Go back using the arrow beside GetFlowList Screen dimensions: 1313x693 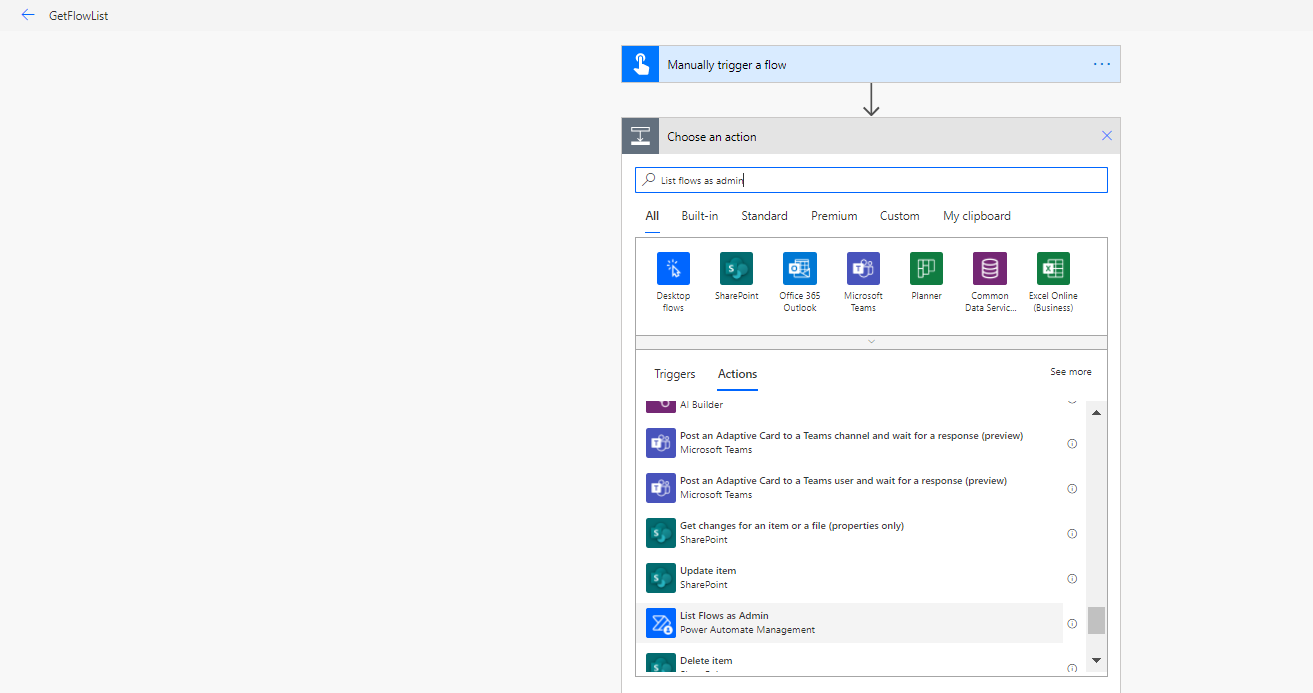(x=28, y=15)
